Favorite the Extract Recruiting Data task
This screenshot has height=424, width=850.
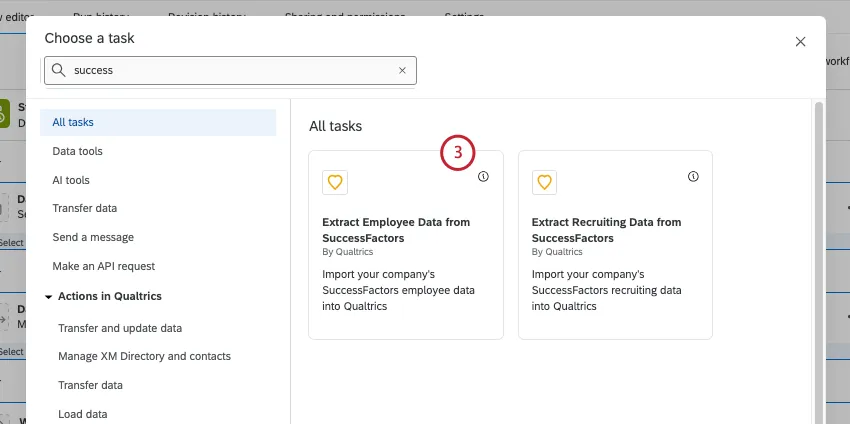[544, 182]
